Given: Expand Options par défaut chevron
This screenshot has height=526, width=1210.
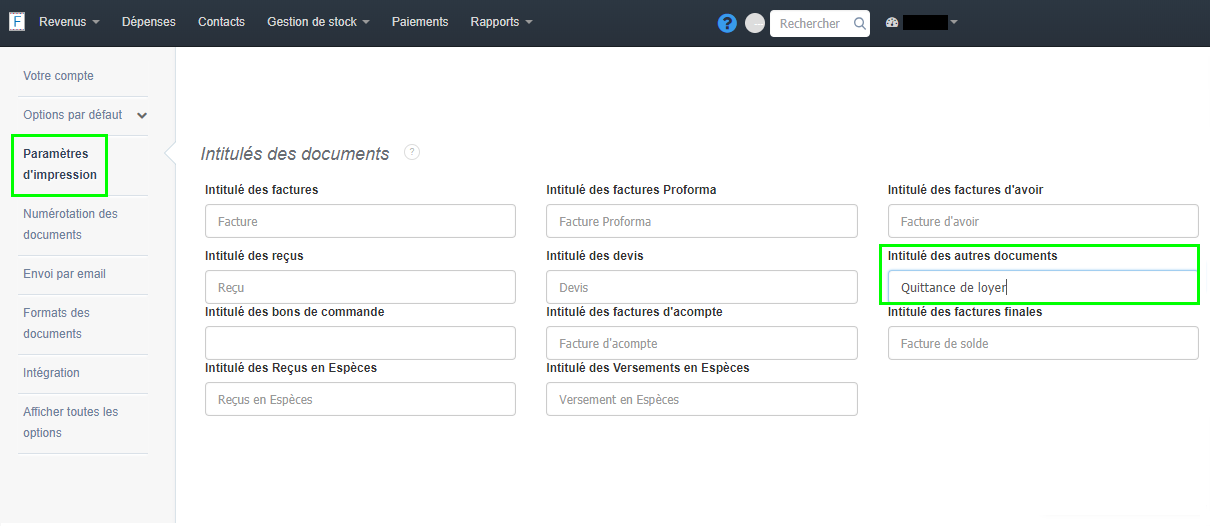Looking at the screenshot, I should point(142,115).
